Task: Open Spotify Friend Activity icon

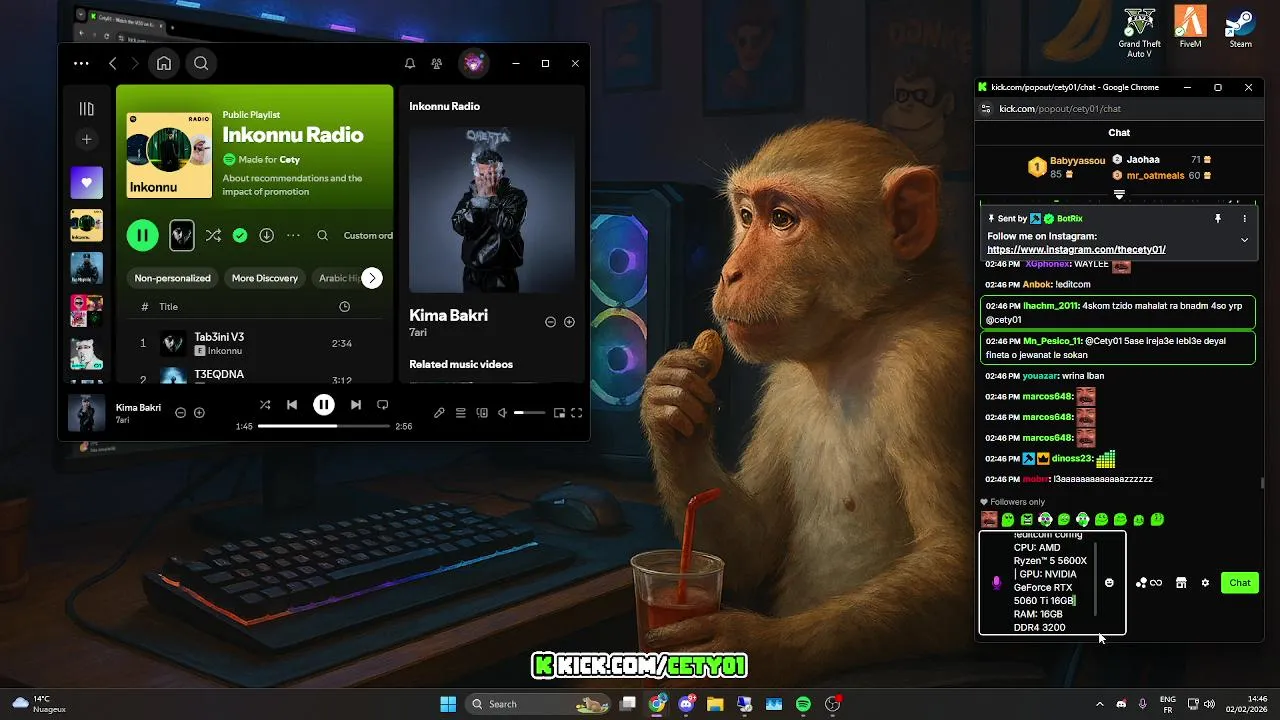Action: (437, 64)
